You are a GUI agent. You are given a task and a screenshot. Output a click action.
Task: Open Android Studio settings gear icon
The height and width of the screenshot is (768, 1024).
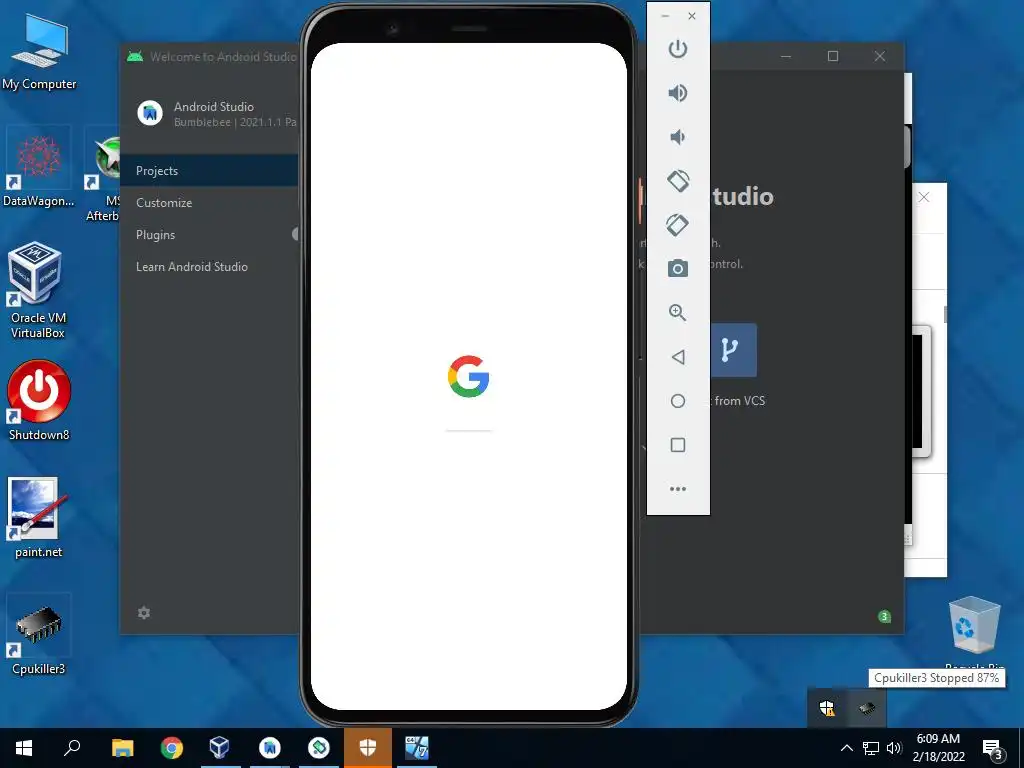click(144, 613)
